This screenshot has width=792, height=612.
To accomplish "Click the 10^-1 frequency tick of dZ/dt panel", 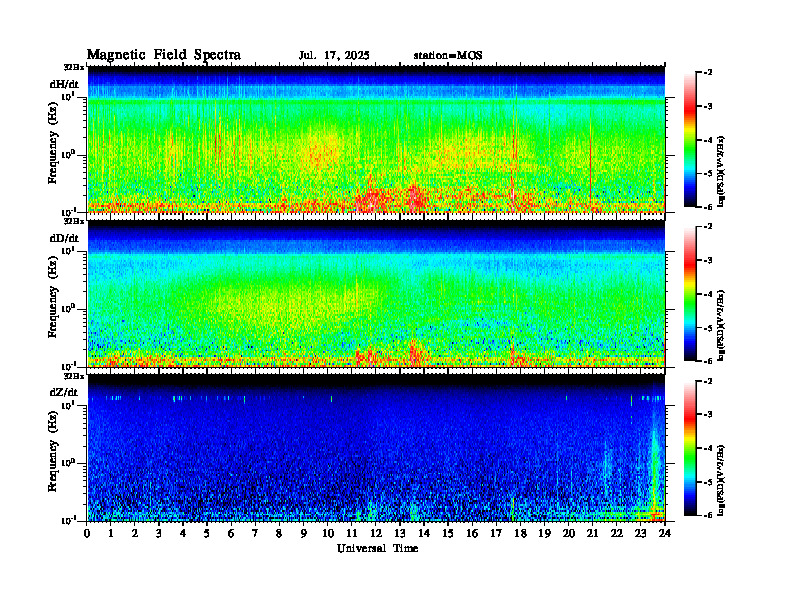I will coord(68,520).
